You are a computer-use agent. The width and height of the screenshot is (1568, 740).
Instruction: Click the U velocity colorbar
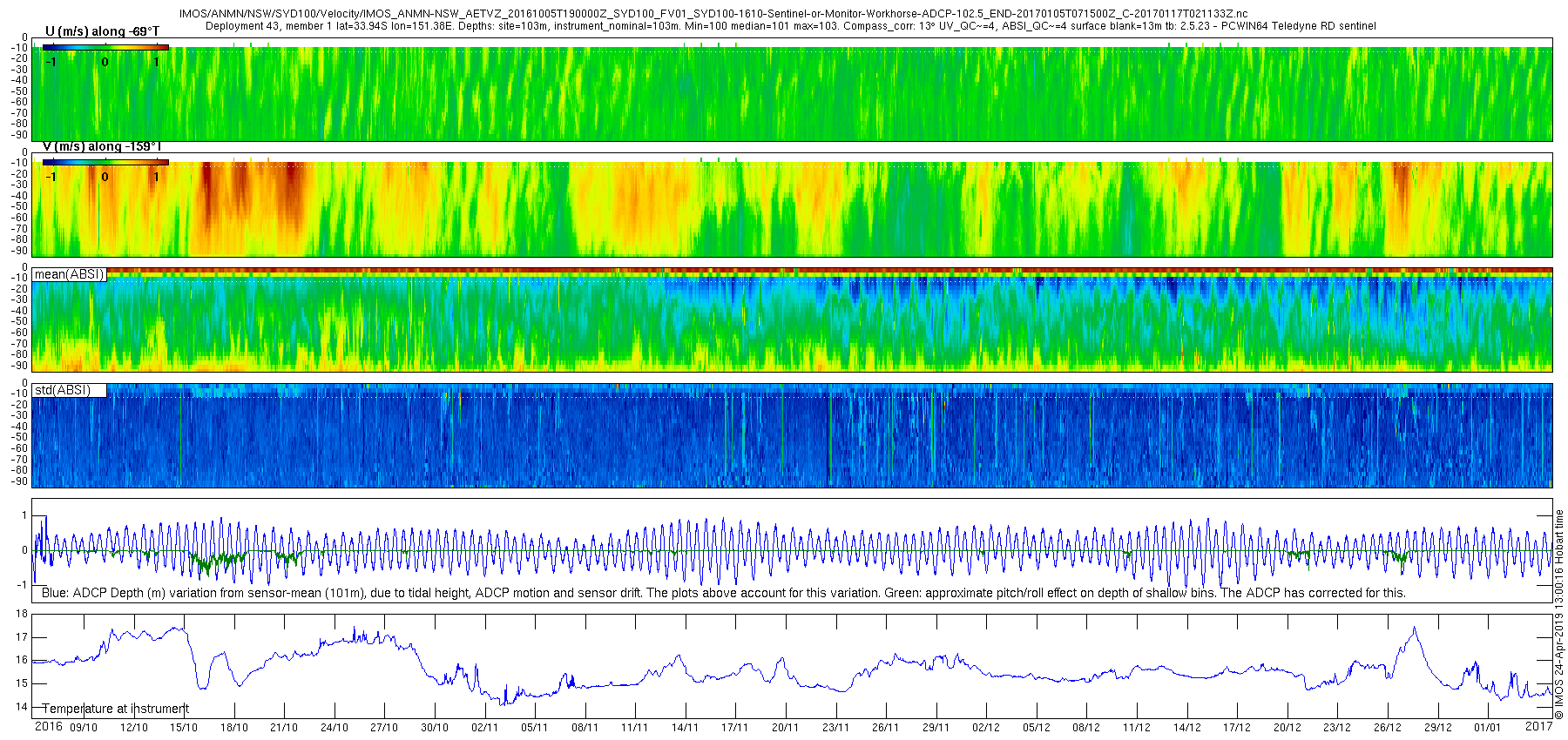point(105,47)
